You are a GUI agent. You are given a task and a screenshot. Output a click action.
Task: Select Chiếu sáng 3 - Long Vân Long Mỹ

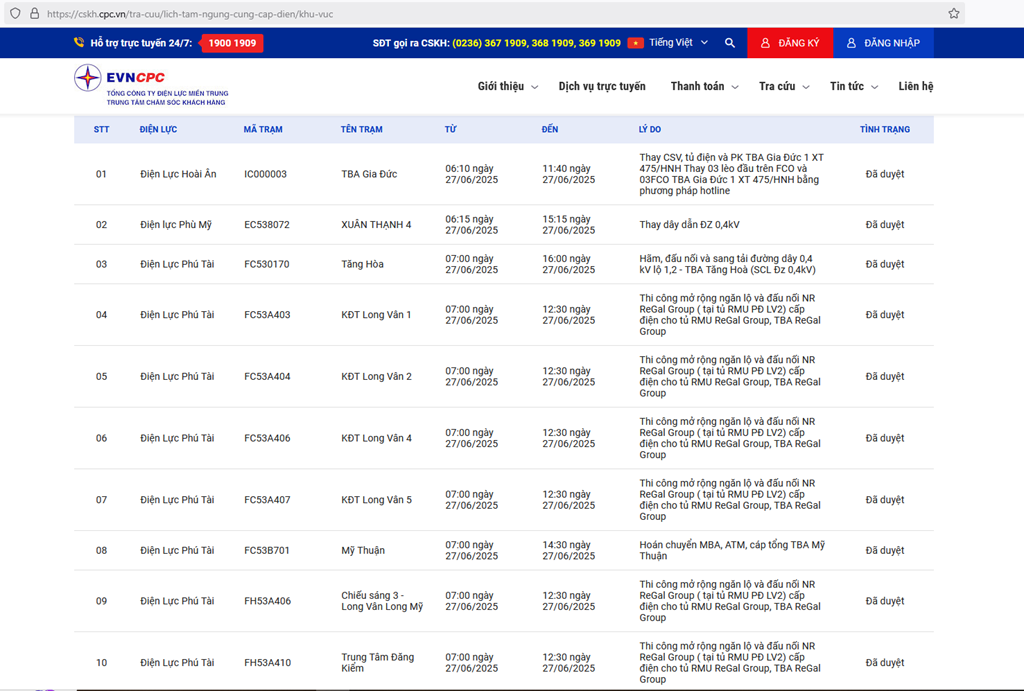tap(382, 601)
